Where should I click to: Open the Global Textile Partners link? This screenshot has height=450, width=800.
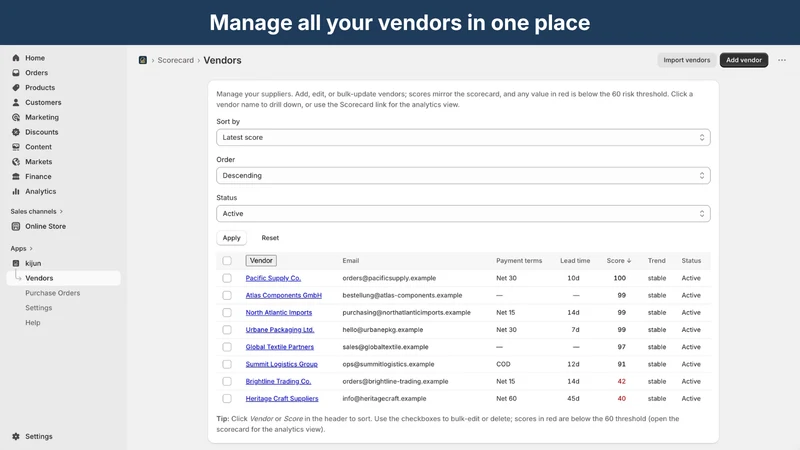point(280,347)
